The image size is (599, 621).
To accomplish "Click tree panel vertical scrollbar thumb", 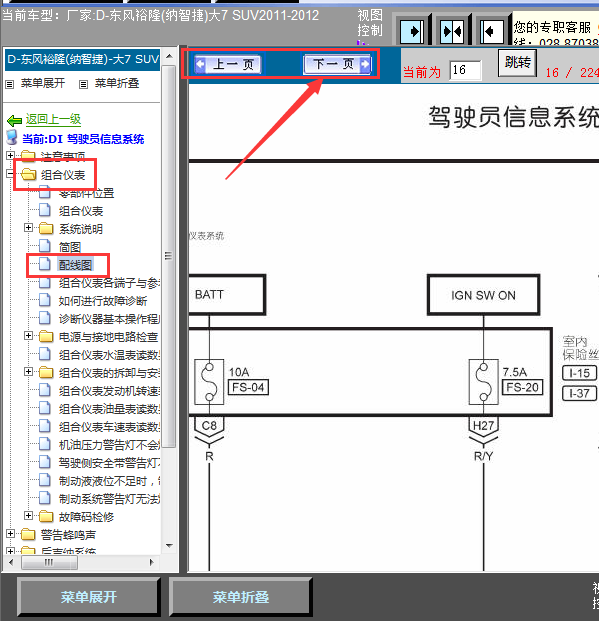I will coord(169,256).
